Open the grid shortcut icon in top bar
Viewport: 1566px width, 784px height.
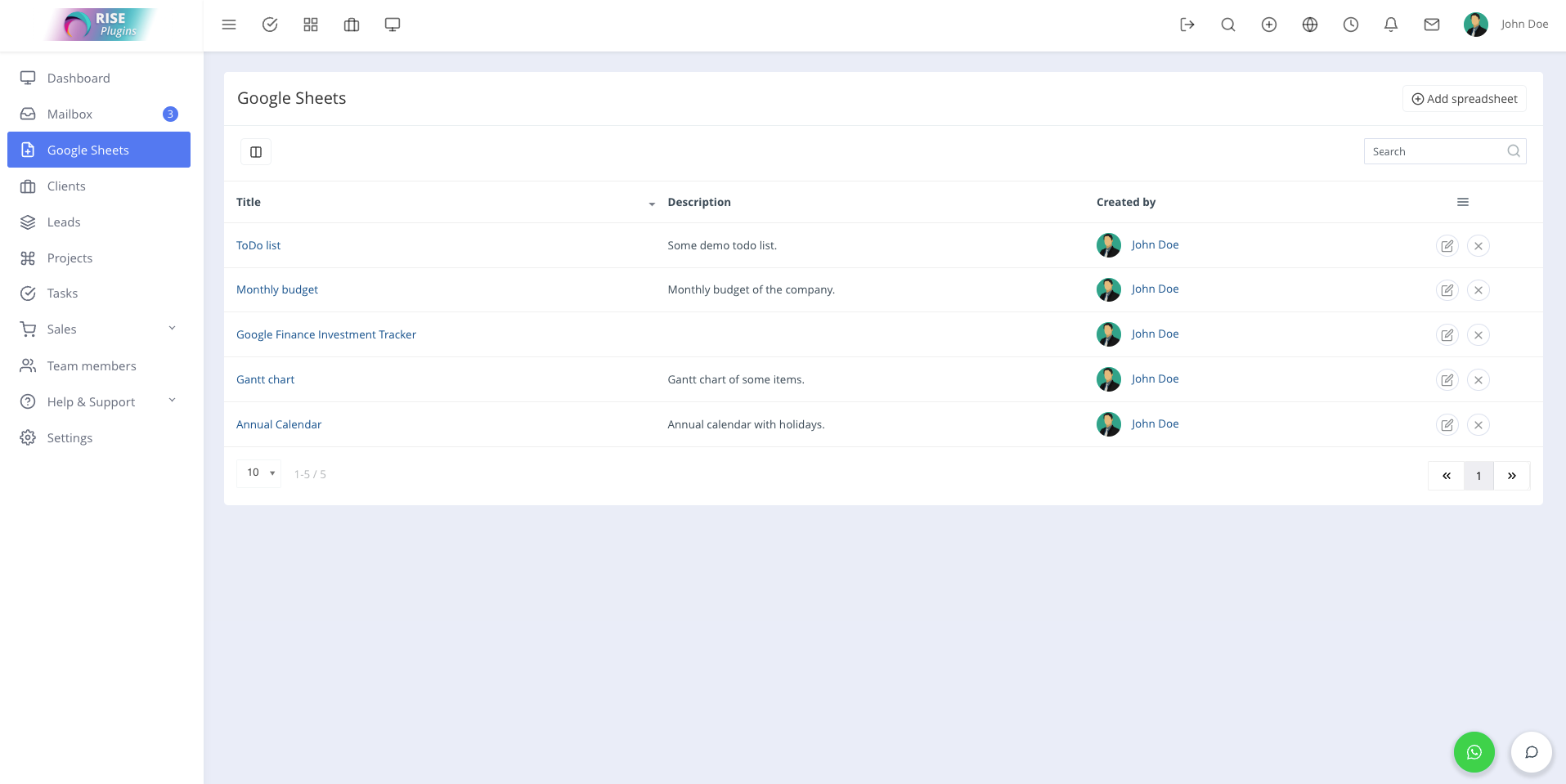tap(311, 25)
